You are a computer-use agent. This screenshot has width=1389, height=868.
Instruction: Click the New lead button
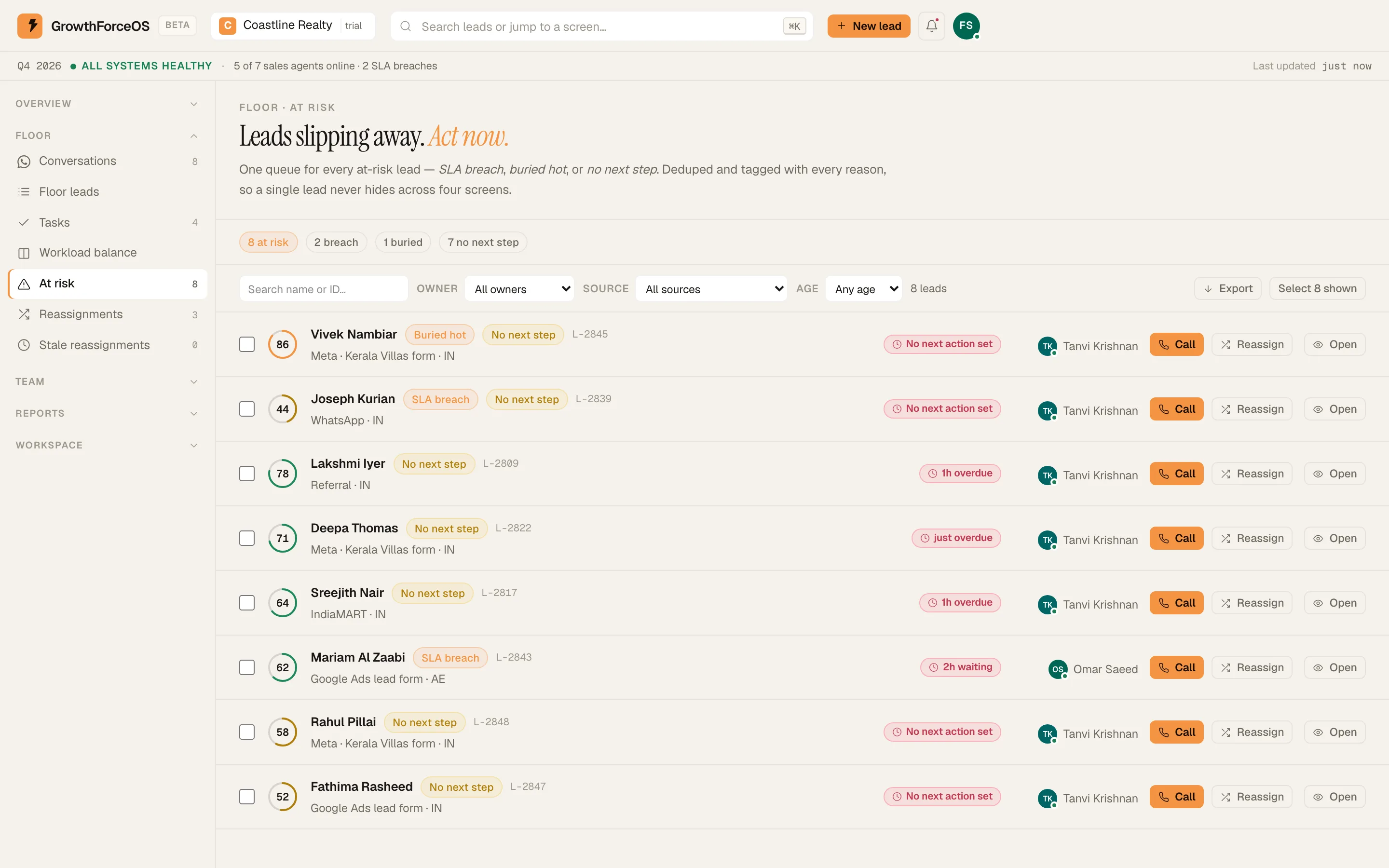pos(869,26)
